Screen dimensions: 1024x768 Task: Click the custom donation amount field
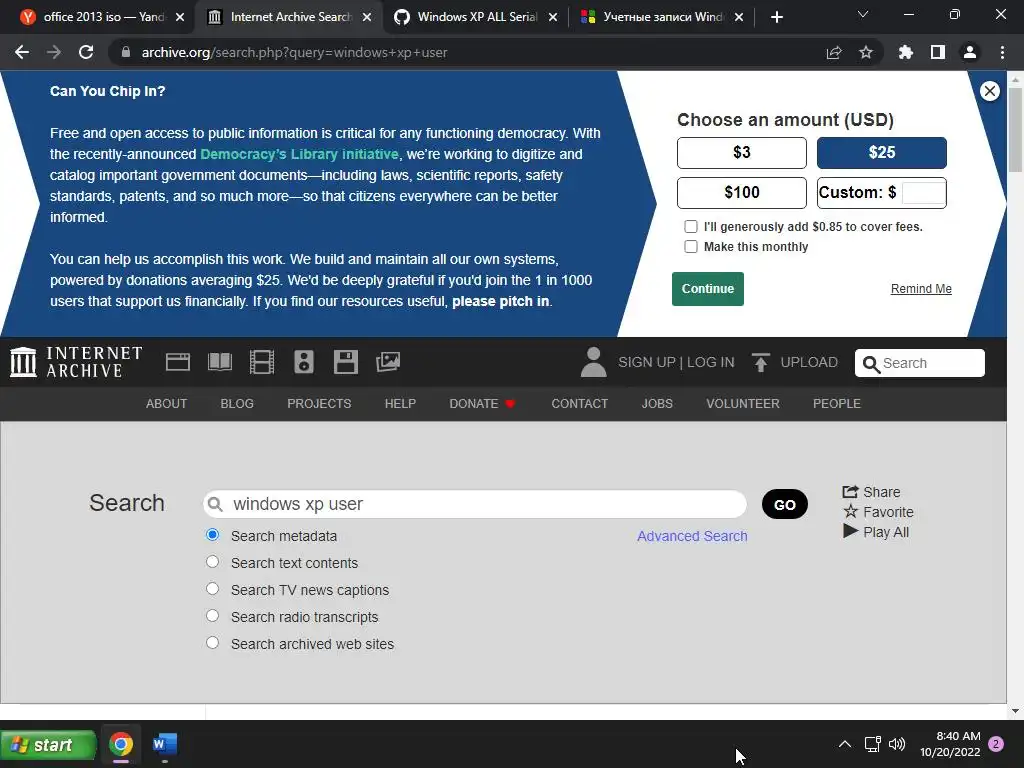click(923, 193)
